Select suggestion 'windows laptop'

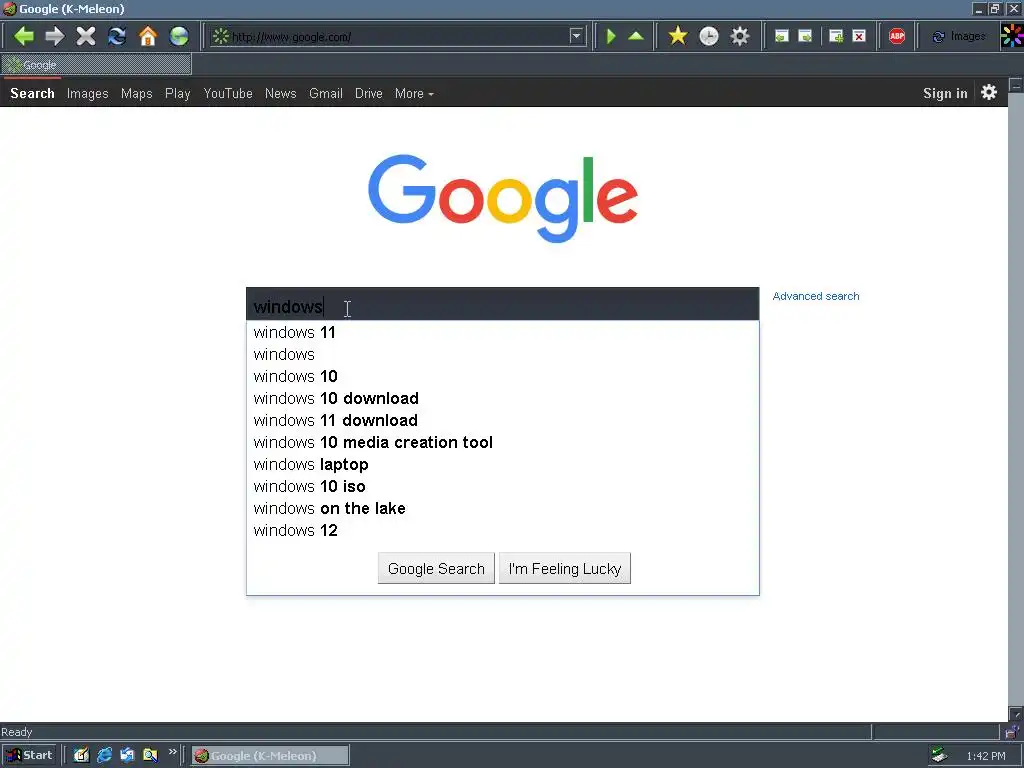[x=503, y=464]
